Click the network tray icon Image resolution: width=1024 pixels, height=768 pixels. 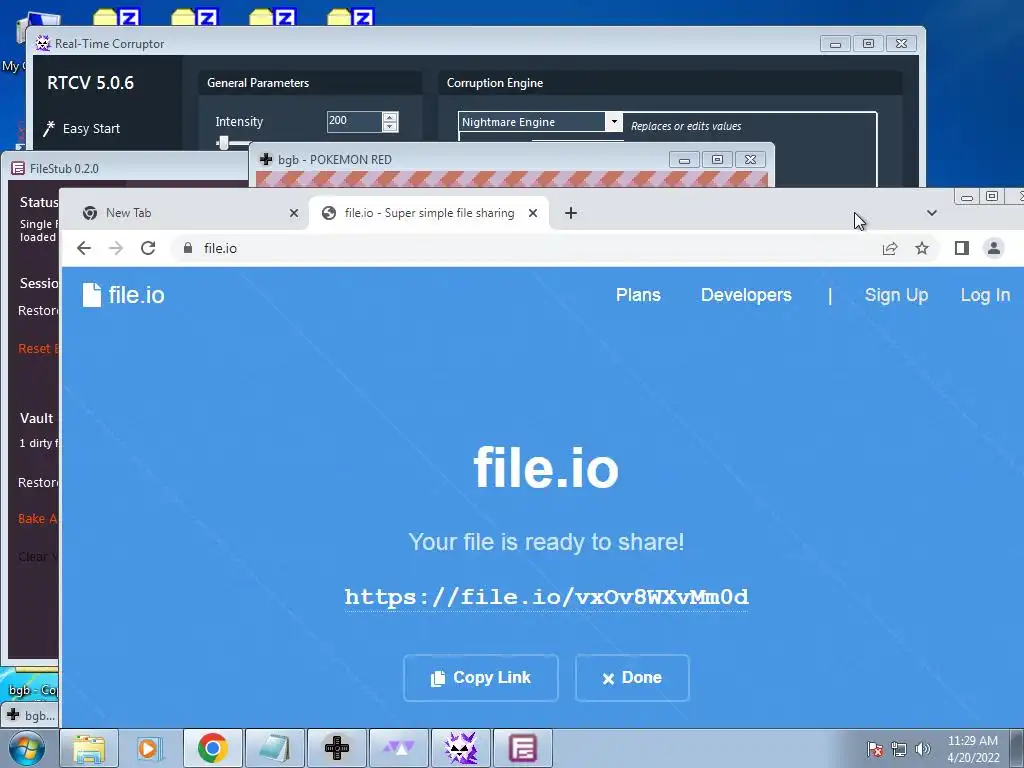(x=899, y=749)
